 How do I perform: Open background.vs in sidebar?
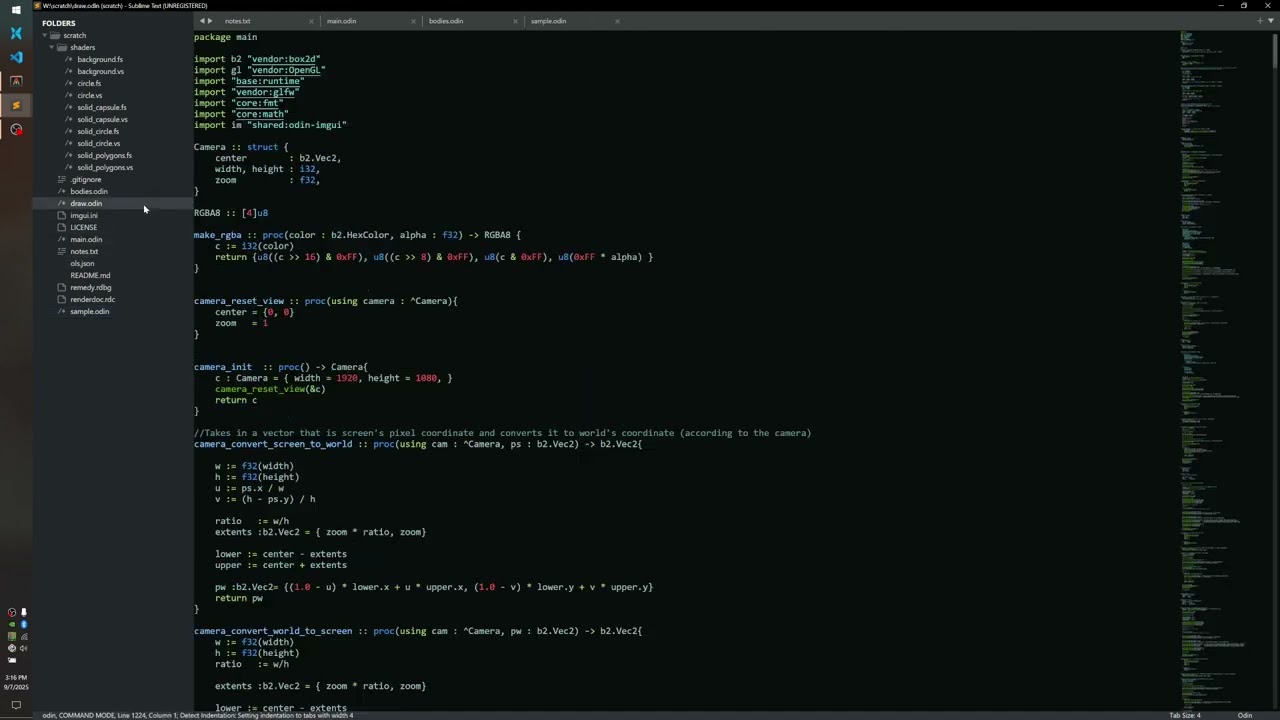pyautogui.click(x=100, y=71)
